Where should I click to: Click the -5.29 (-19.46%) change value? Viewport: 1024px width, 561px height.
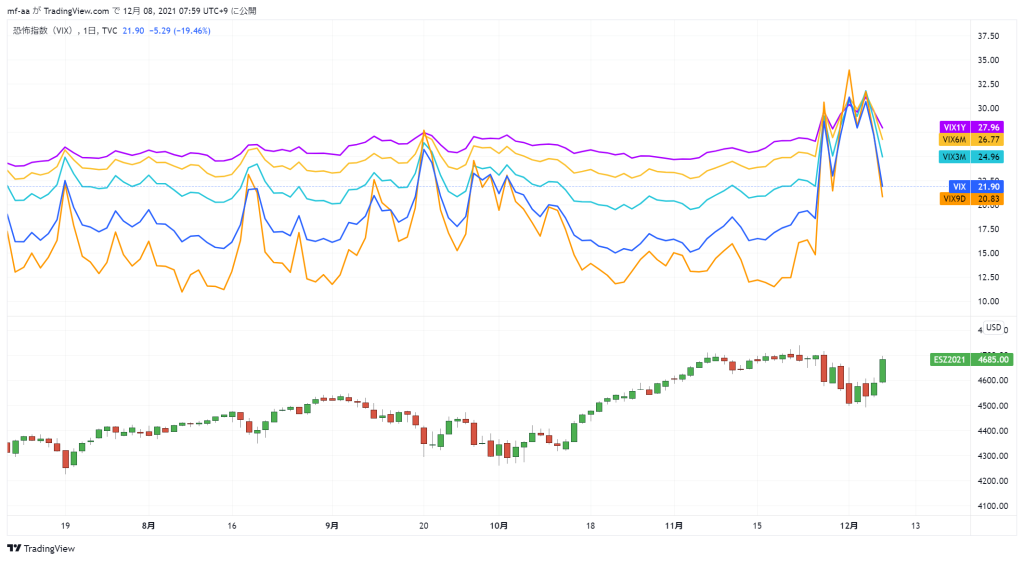pyautogui.click(x=180, y=31)
